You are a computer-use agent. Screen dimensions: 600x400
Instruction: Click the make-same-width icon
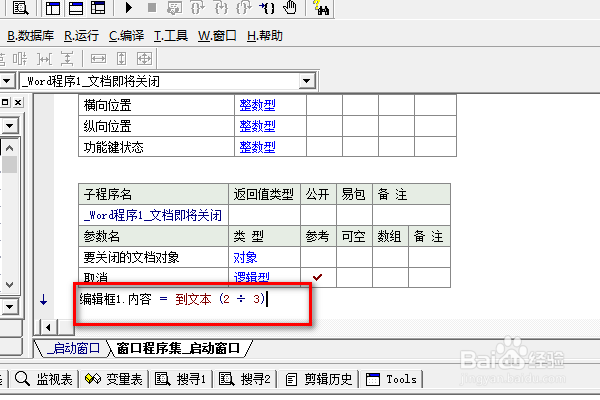tap(98, 59)
